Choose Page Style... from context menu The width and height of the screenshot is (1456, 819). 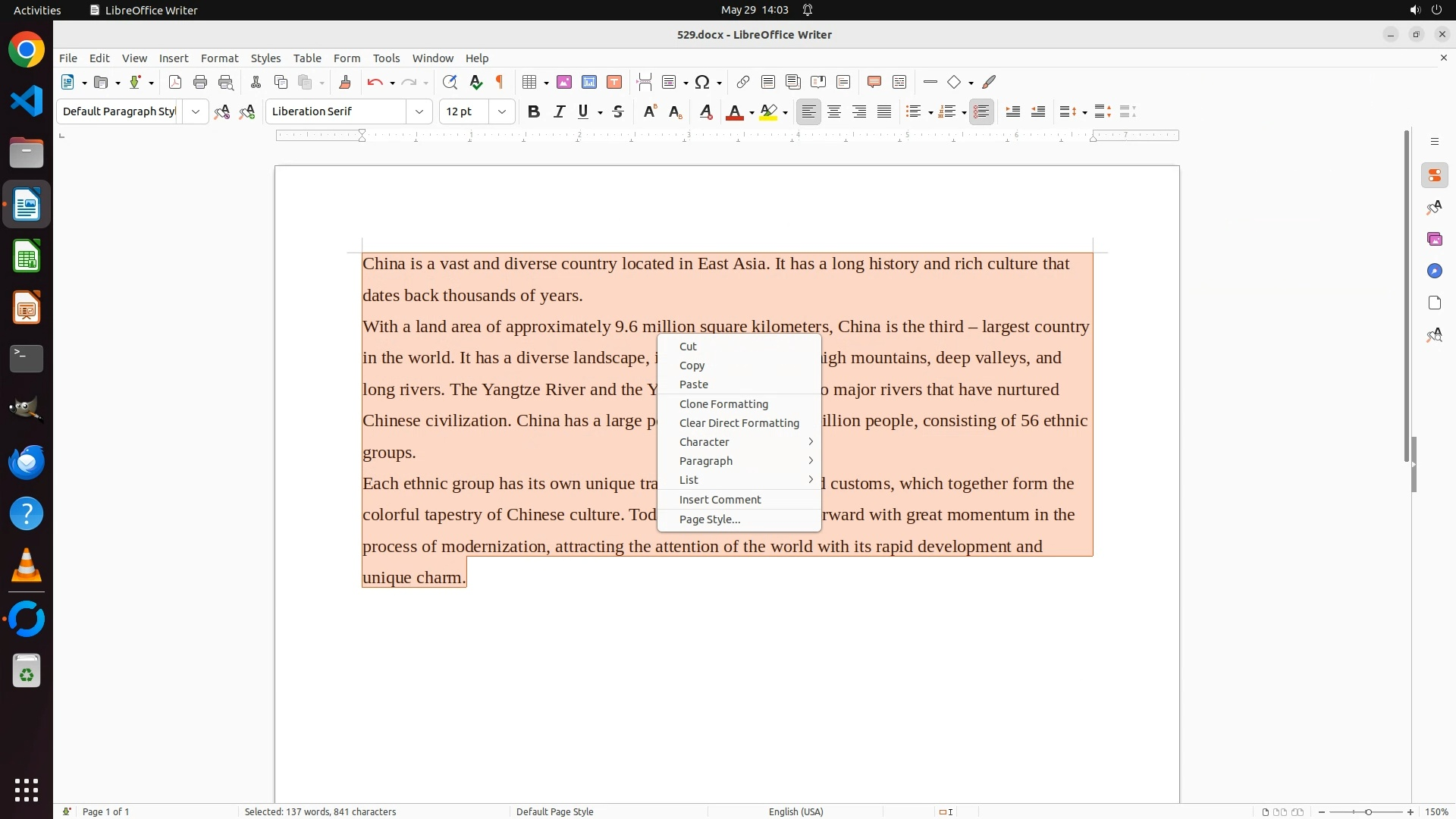coord(709,519)
